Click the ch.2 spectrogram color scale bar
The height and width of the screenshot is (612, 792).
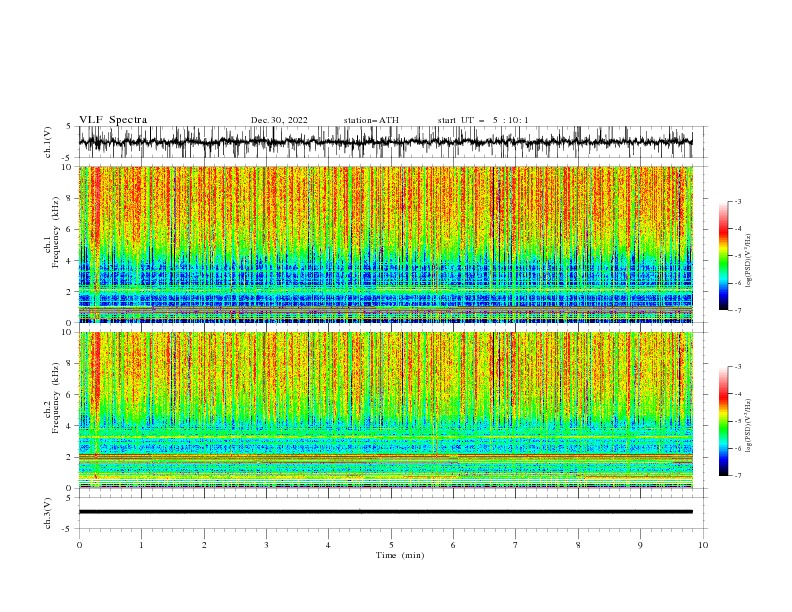pyautogui.click(x=724, y=421)
